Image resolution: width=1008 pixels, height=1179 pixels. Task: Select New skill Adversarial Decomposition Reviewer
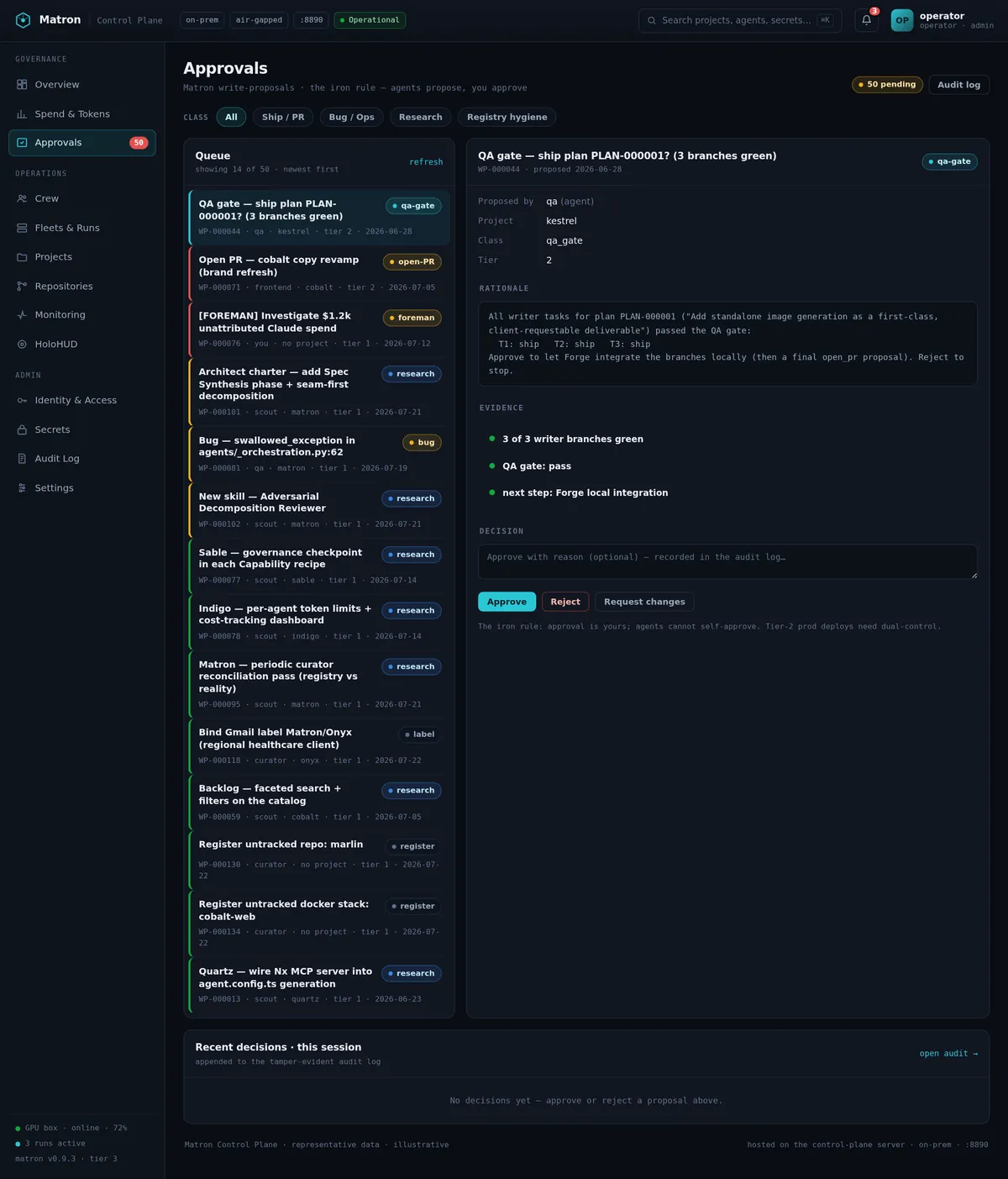(319, 510)
